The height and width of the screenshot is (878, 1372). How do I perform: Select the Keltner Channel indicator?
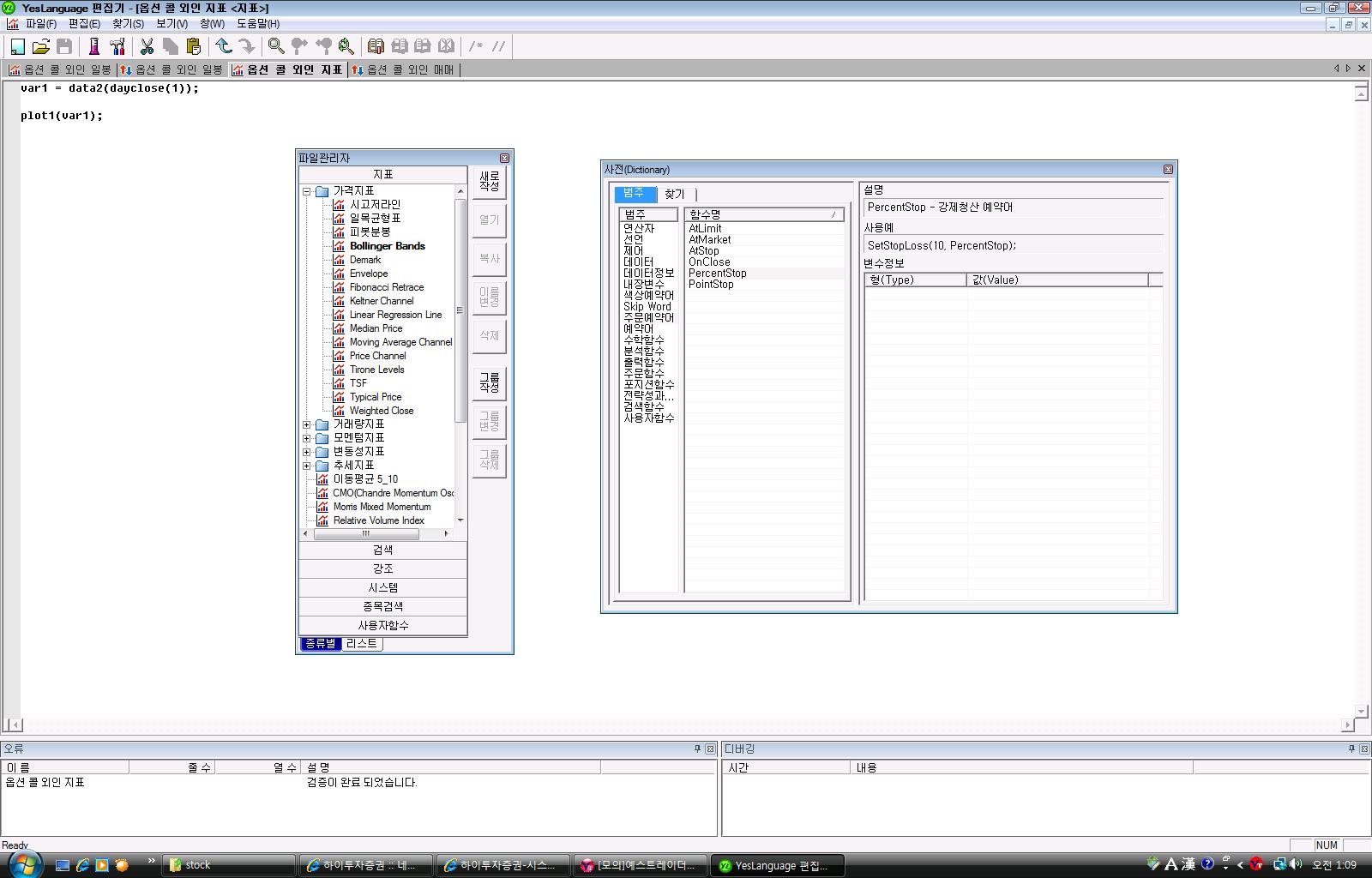click(x=382, y=301)
